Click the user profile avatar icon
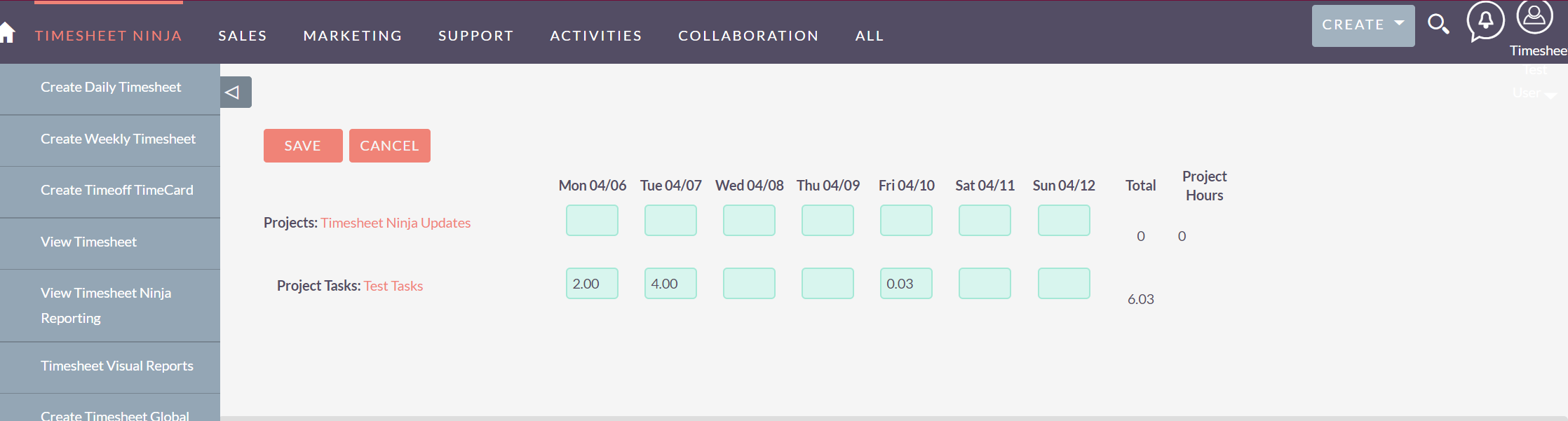This screenshot has height=421, width=1568. (1534, 17)
